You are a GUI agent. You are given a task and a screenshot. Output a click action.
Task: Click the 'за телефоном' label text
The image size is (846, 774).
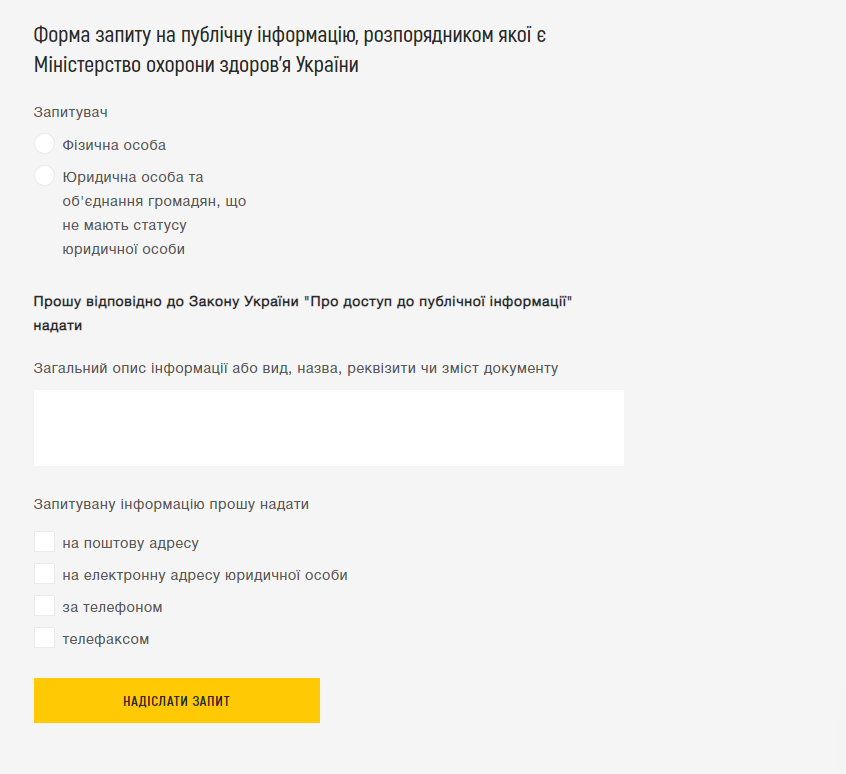click(112, 607)
